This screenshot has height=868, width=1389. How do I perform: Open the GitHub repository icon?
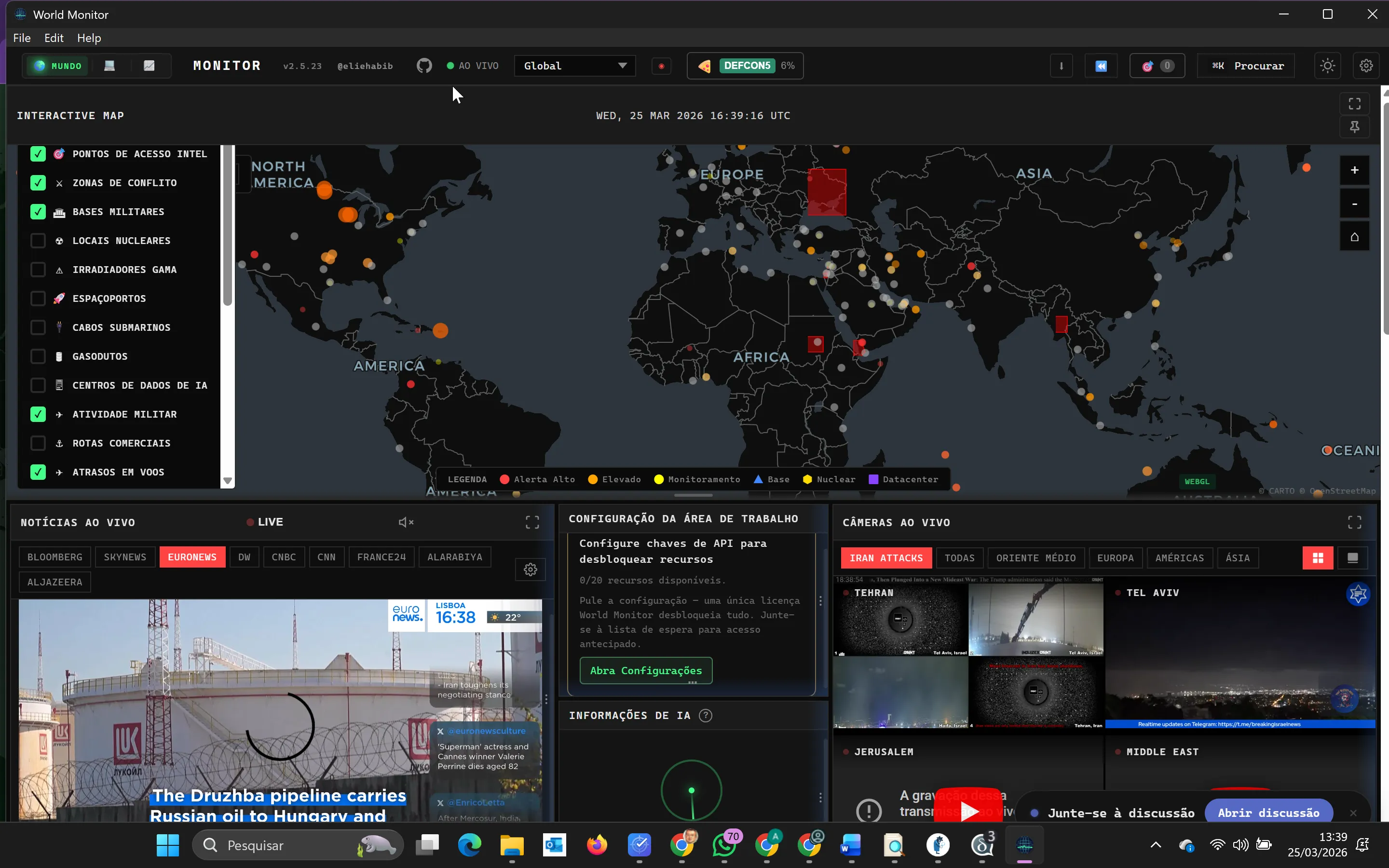pos(424,66)
